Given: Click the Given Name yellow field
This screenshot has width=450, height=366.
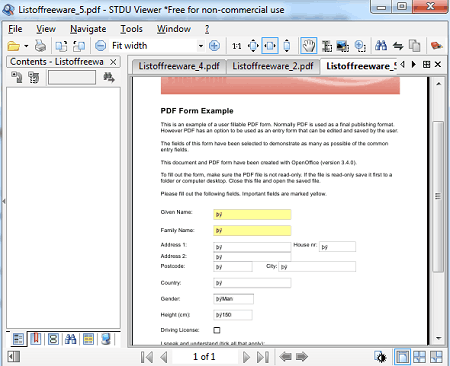Looking at the screenshot, I should click(x=252, y=214).
